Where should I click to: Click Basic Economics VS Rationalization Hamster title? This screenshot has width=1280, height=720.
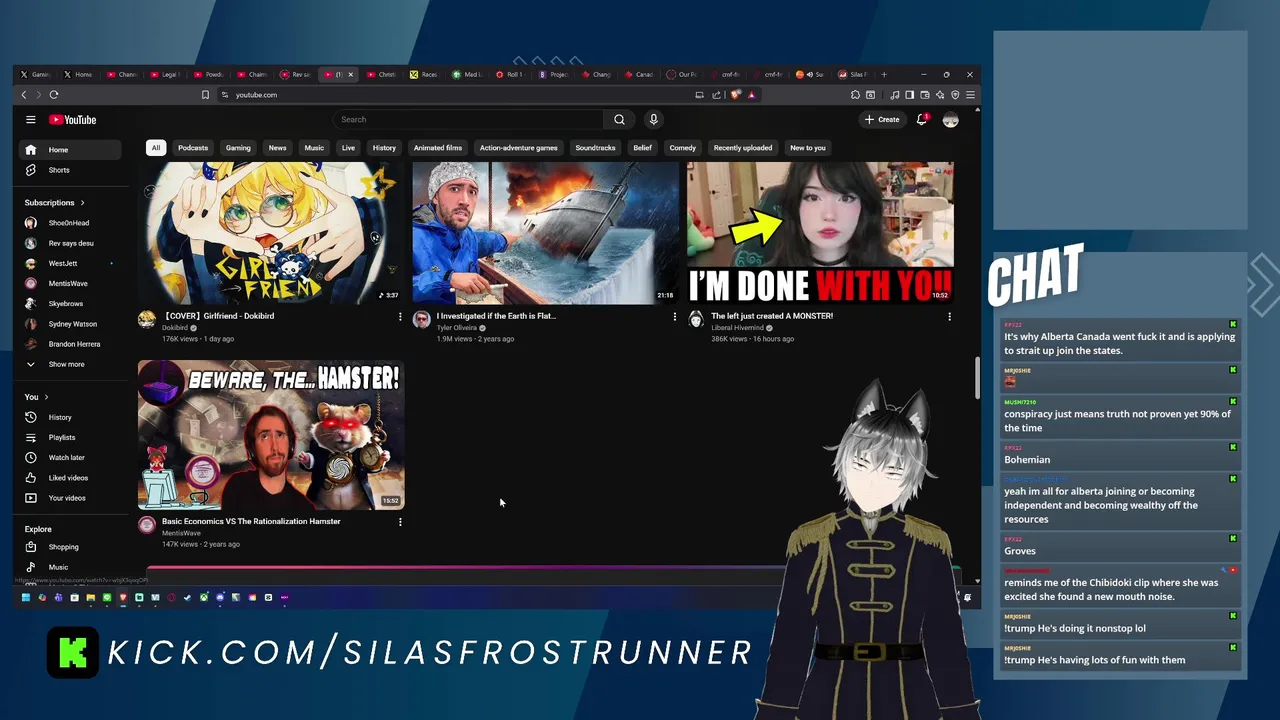(251, 521)
